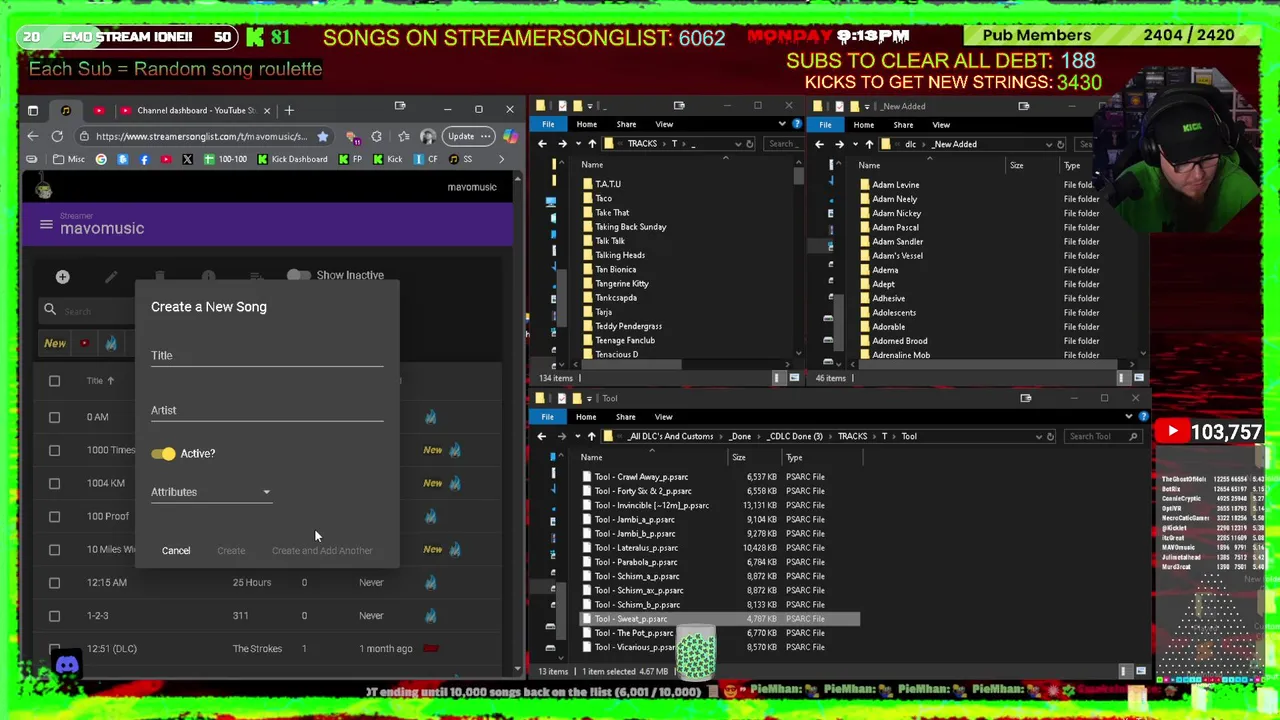Check the box for 1-2-3 song

54,616
